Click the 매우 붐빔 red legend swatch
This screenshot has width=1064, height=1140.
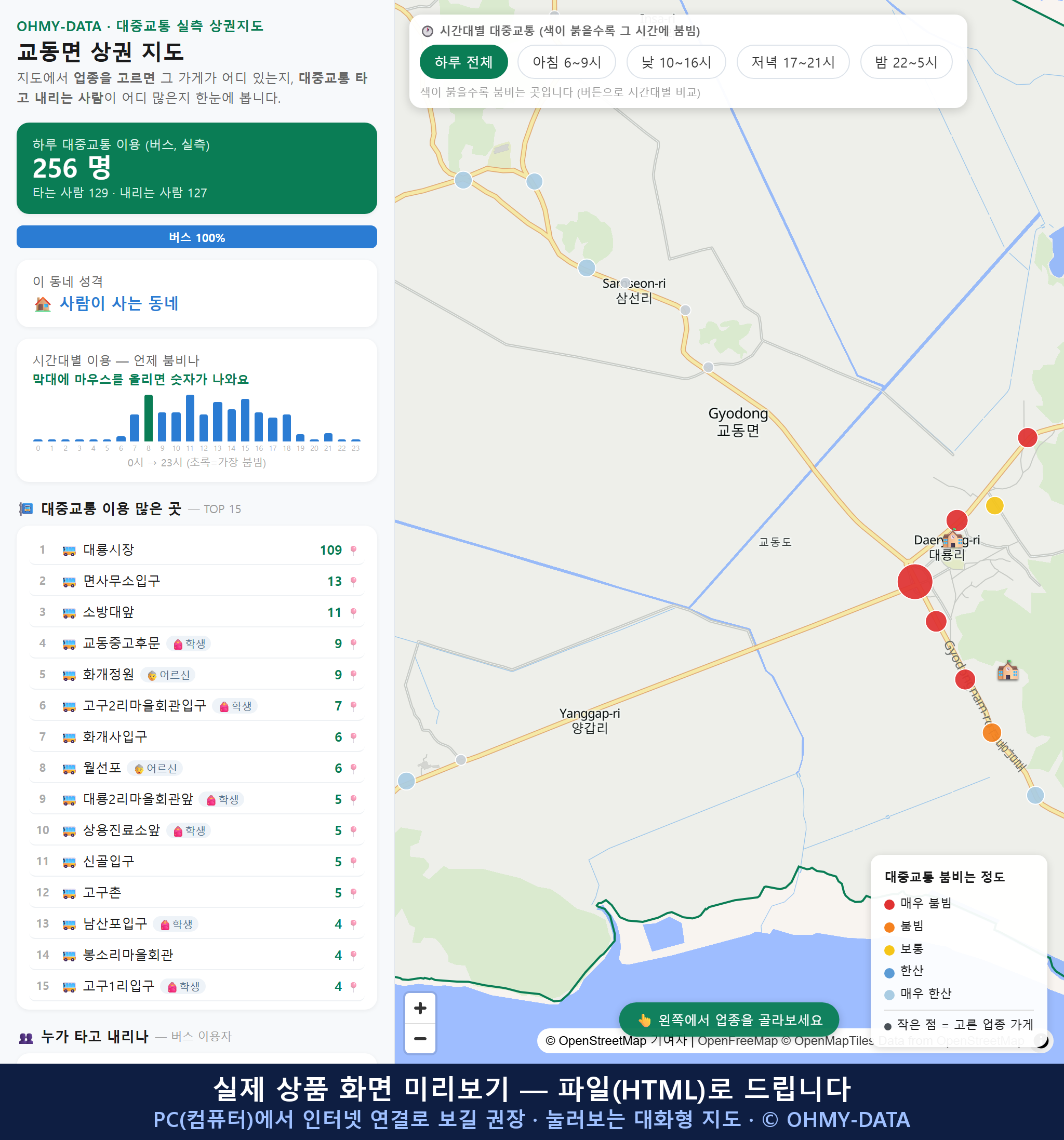pos(889,904)
